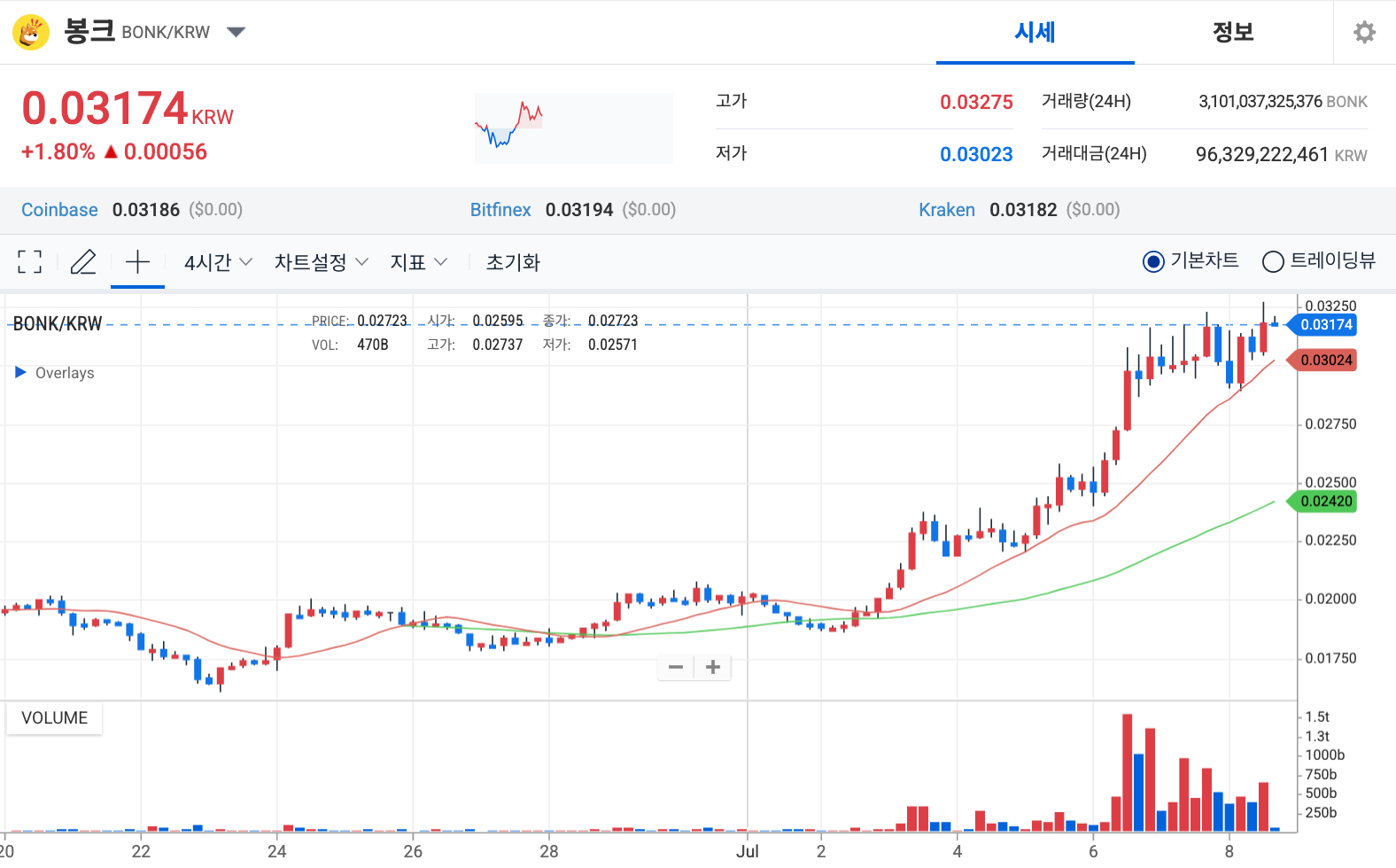
Task: Click the 28 date axis label
Action: 549,851
